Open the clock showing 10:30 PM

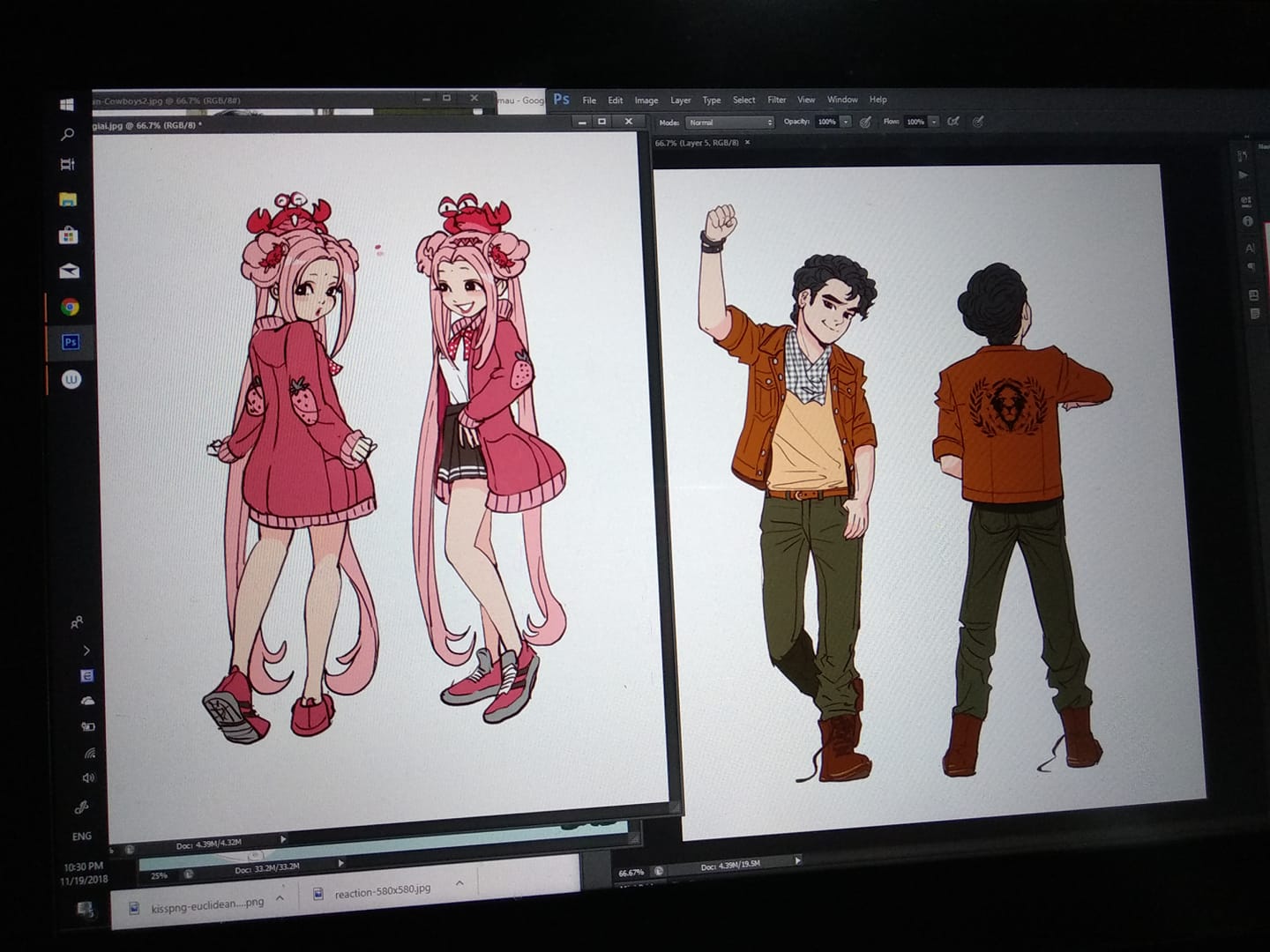(x=83, y=874)
